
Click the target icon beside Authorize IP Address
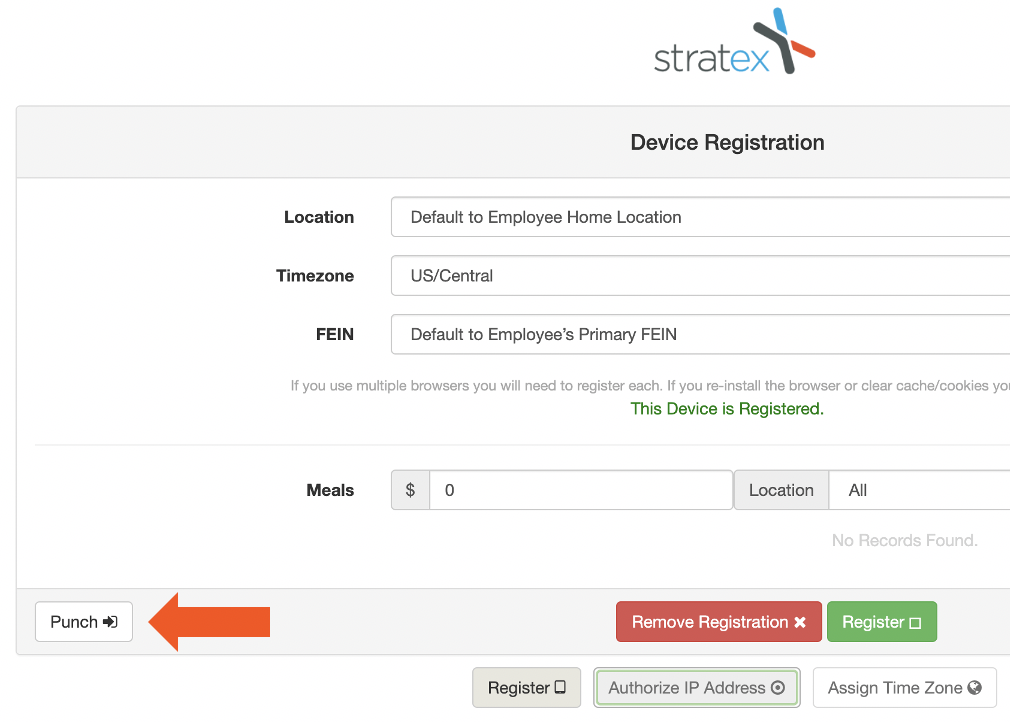point(778,688)
